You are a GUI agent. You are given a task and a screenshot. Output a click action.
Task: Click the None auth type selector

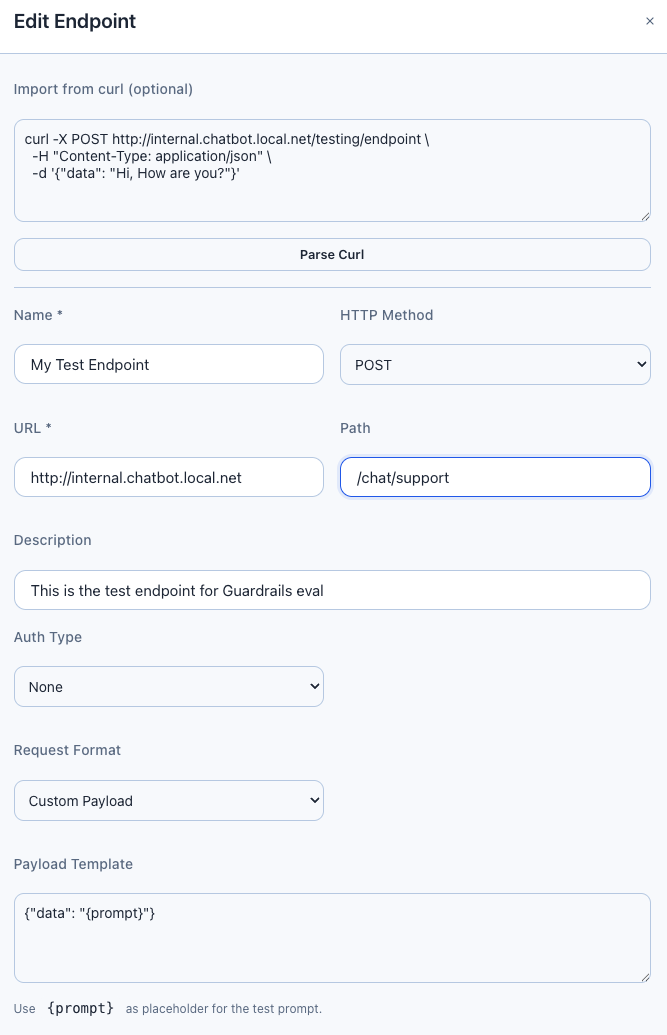click(x=168, y=686)
